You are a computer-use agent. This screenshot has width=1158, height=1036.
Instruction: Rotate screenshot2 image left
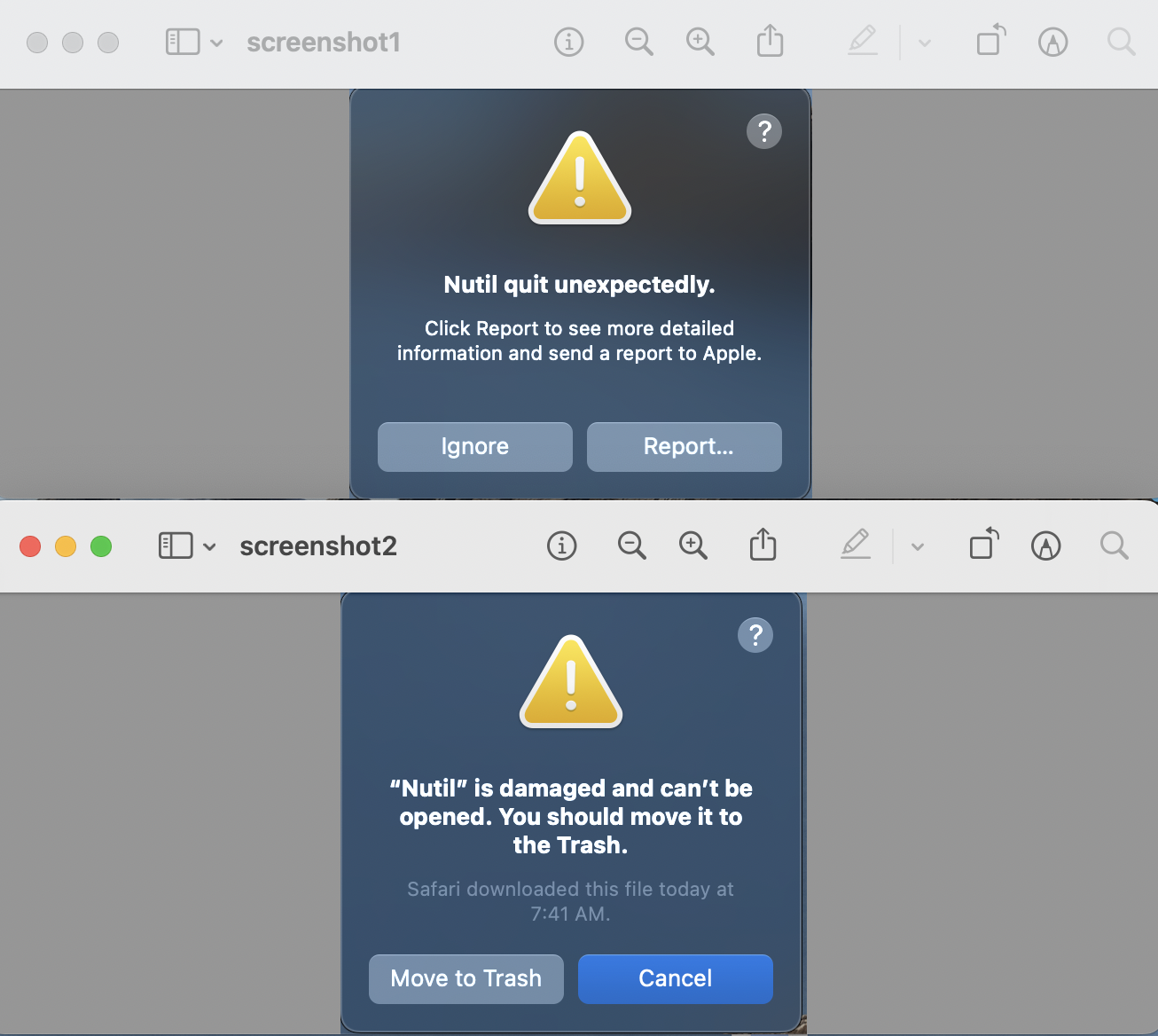984,544
